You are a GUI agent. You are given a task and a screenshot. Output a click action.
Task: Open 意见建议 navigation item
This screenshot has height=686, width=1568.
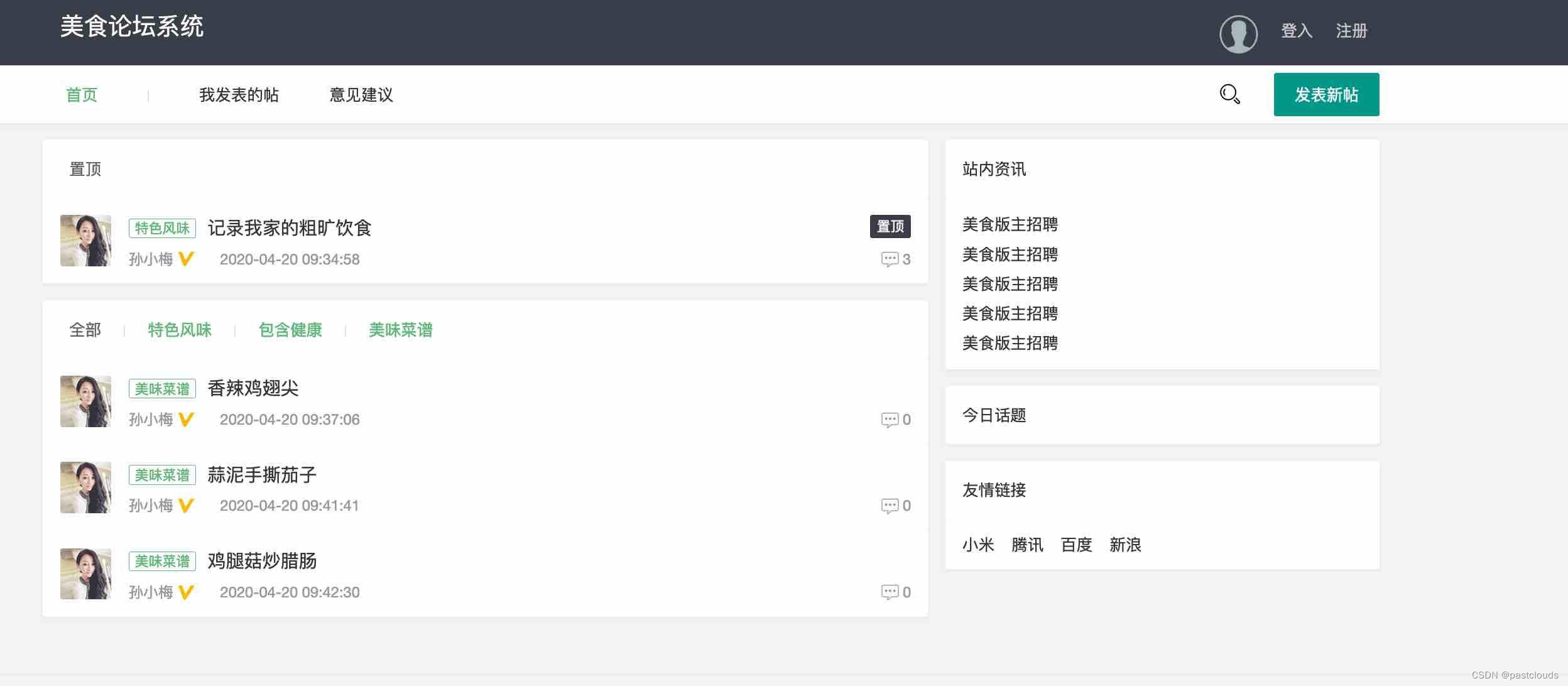361,95
